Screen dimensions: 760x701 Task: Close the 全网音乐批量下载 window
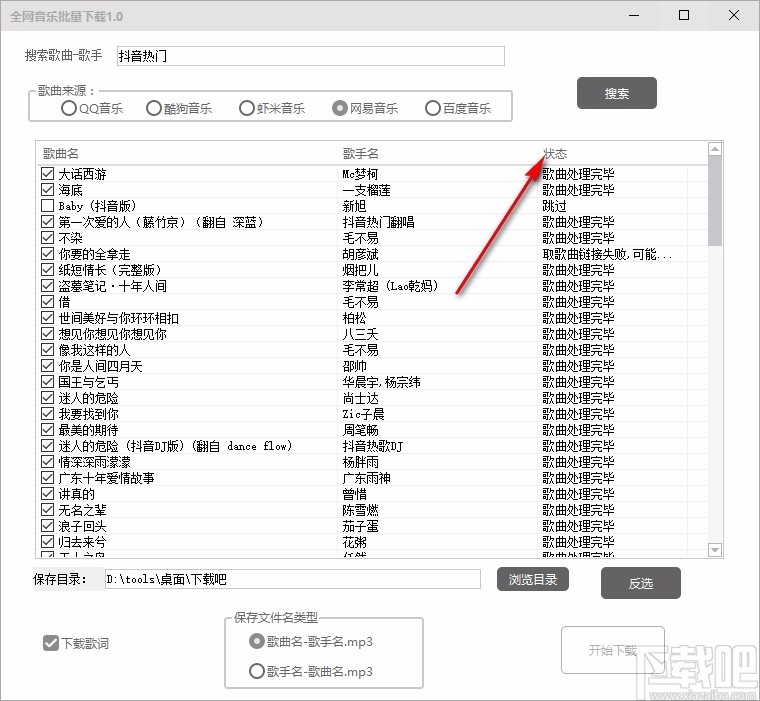click(x=733, y=16)
